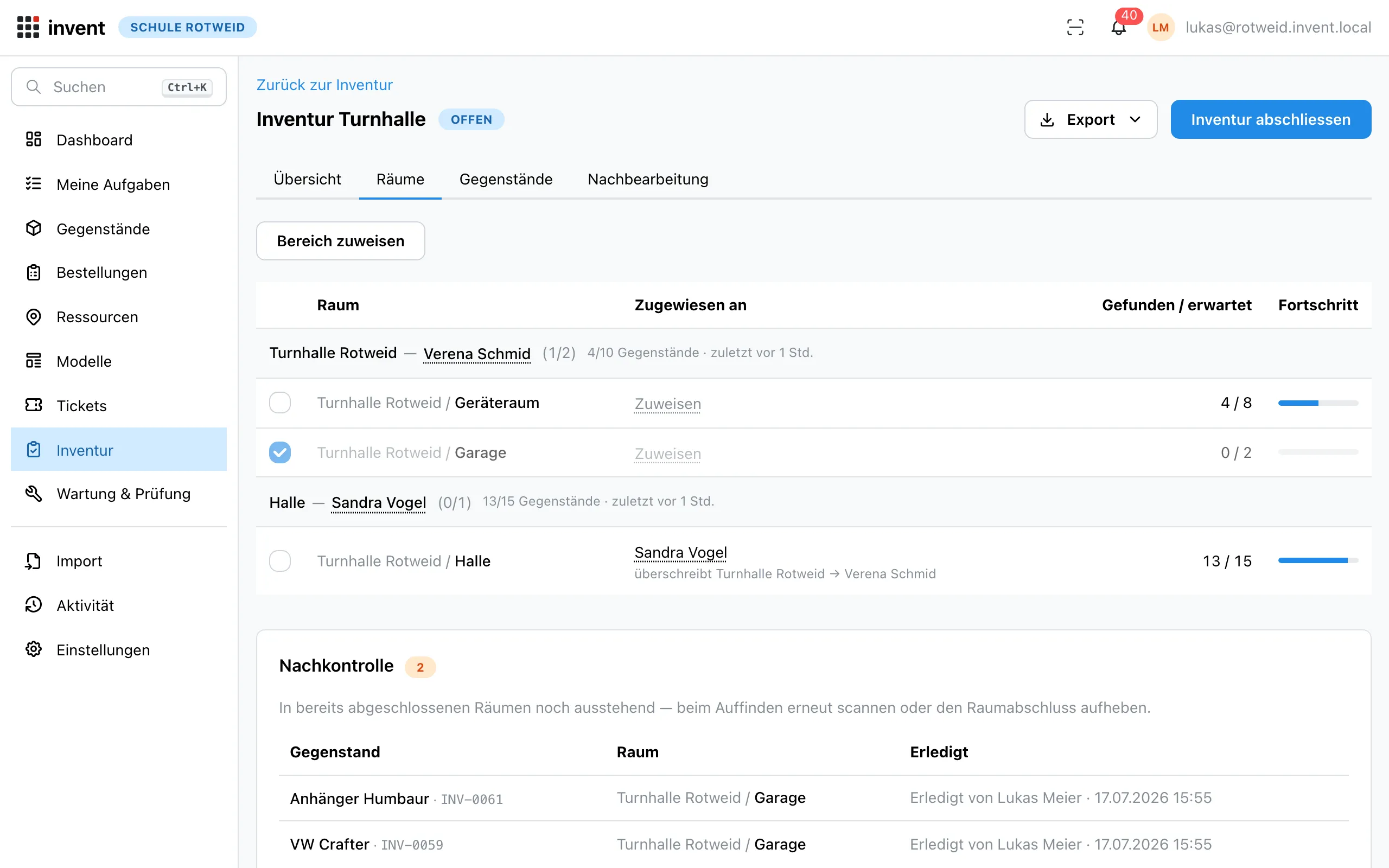Click the SCHULE ROTWEID badge
The image size is (1389, 868).
188,27
